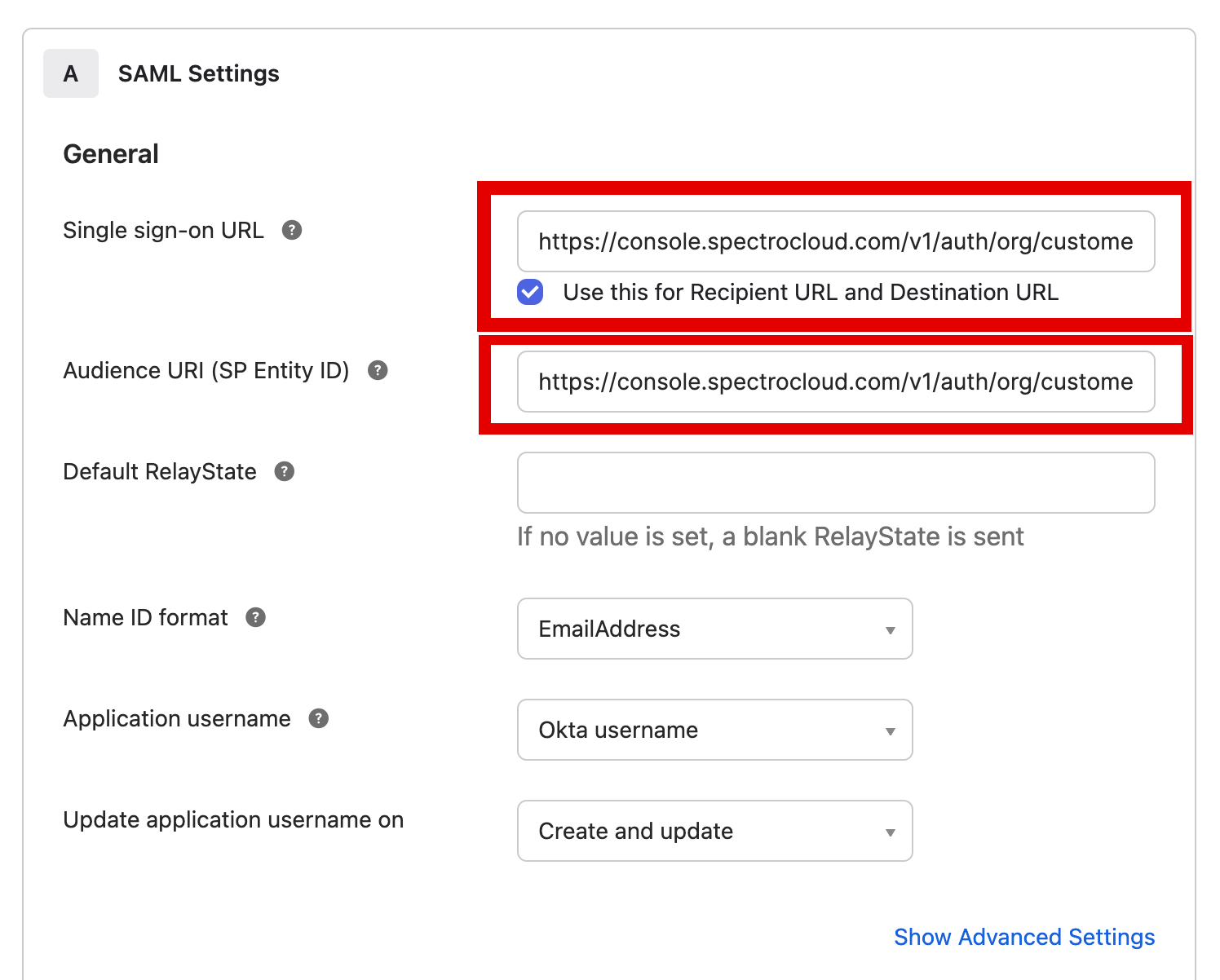Click 'If no value is set' hint text
This screenshot has height=980, width=1220.
click(771, 536)
